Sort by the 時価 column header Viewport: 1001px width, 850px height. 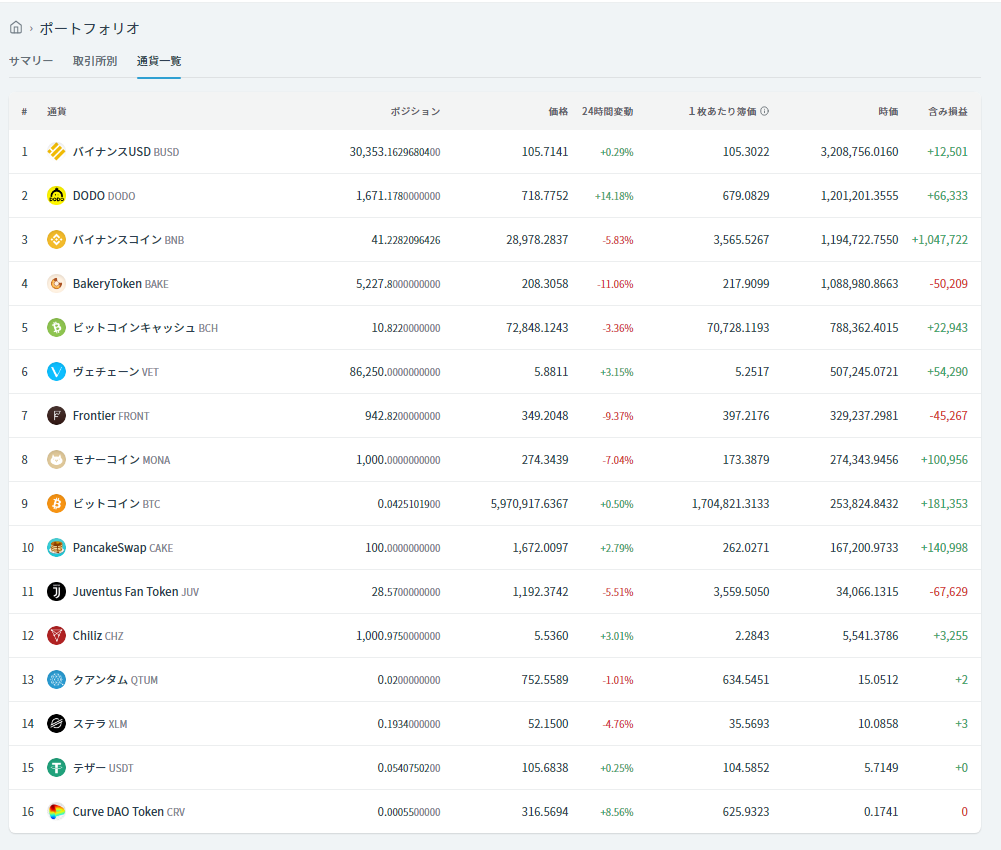pyautogui.click(x=888, y=112)
